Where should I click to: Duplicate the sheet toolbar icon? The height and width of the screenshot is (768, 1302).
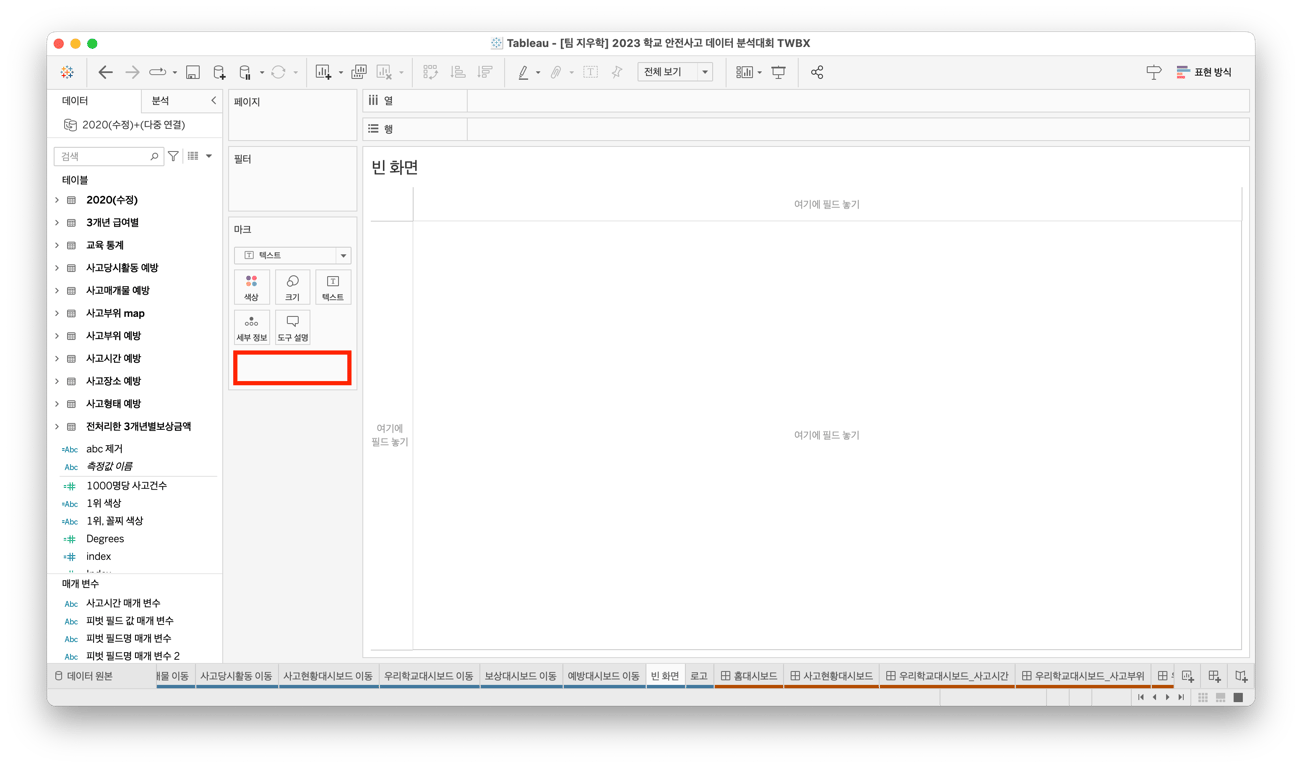click(358, 72)
